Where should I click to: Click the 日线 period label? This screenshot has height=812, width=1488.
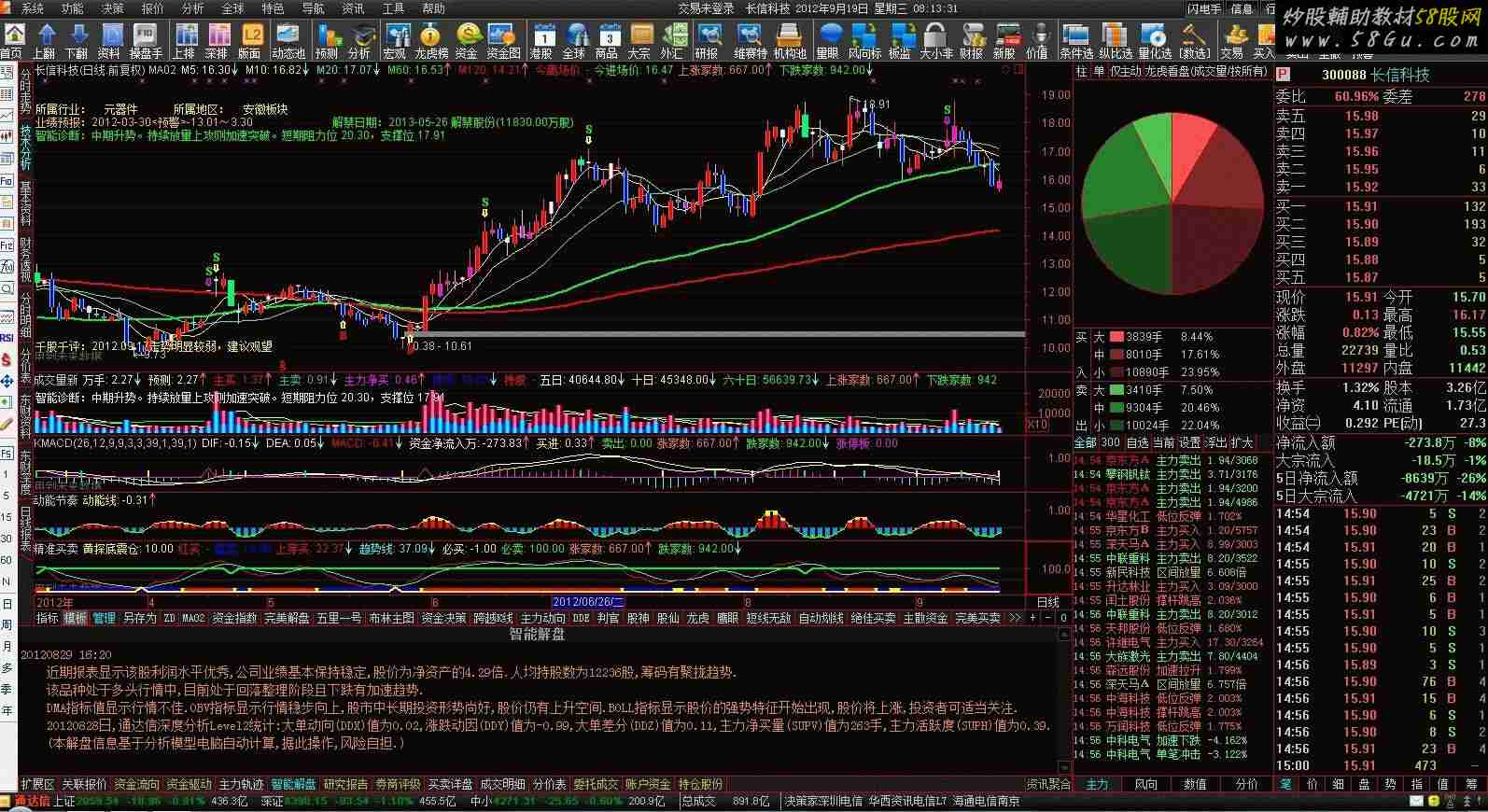point(1048,603)
